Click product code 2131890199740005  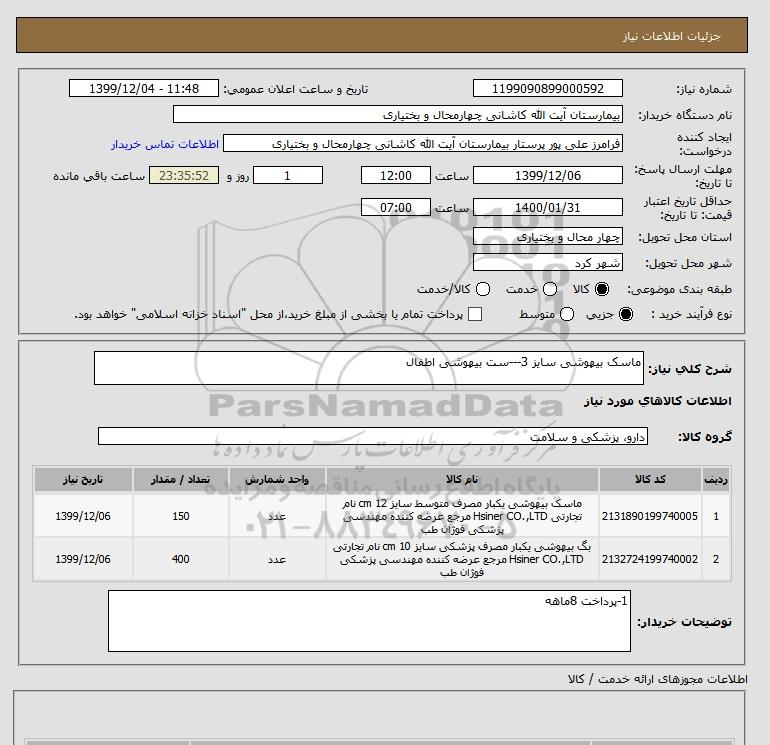coord(650,516)
